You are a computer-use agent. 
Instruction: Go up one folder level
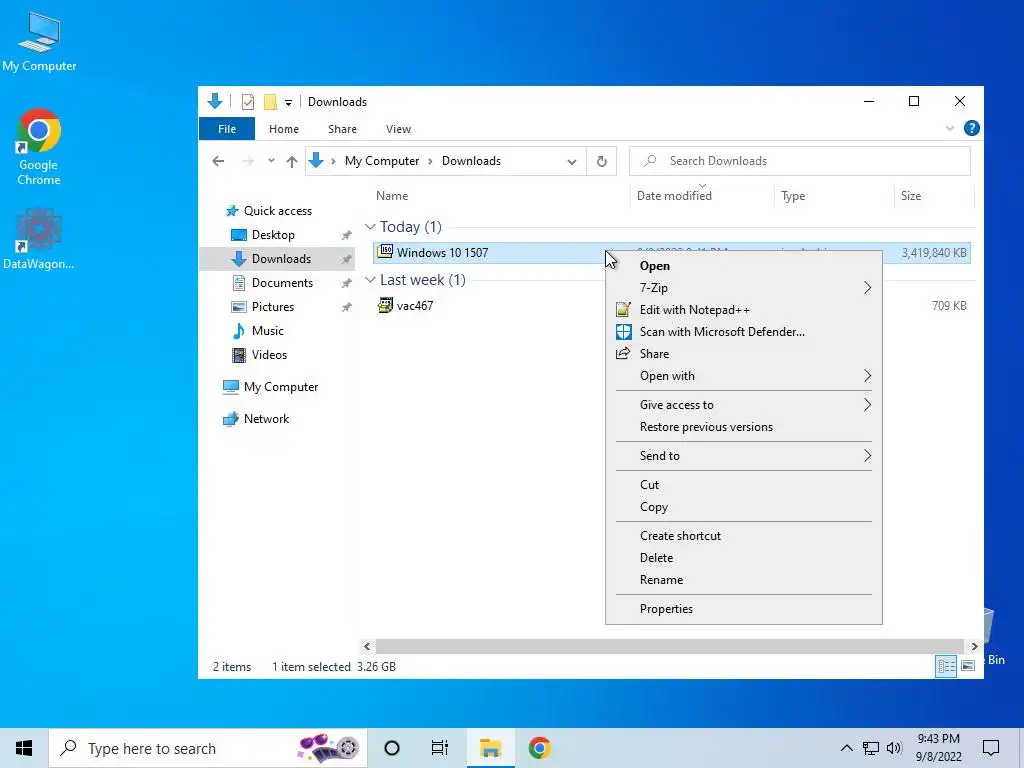(x=292, y=161)
